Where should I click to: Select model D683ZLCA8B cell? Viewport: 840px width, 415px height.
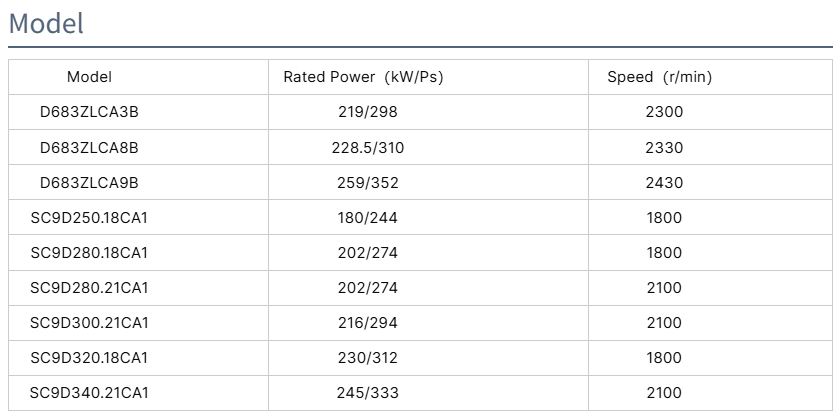pos(89,148)
